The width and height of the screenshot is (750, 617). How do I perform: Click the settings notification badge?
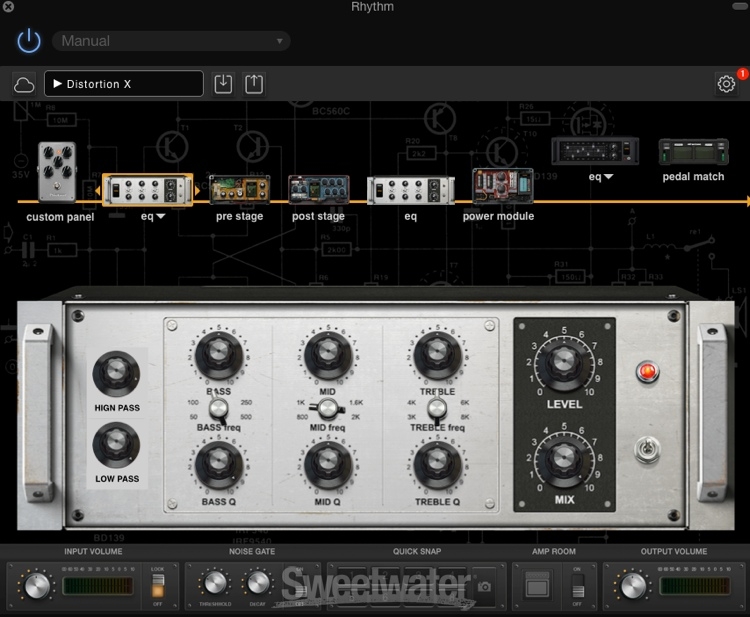[x=742, y=74]
